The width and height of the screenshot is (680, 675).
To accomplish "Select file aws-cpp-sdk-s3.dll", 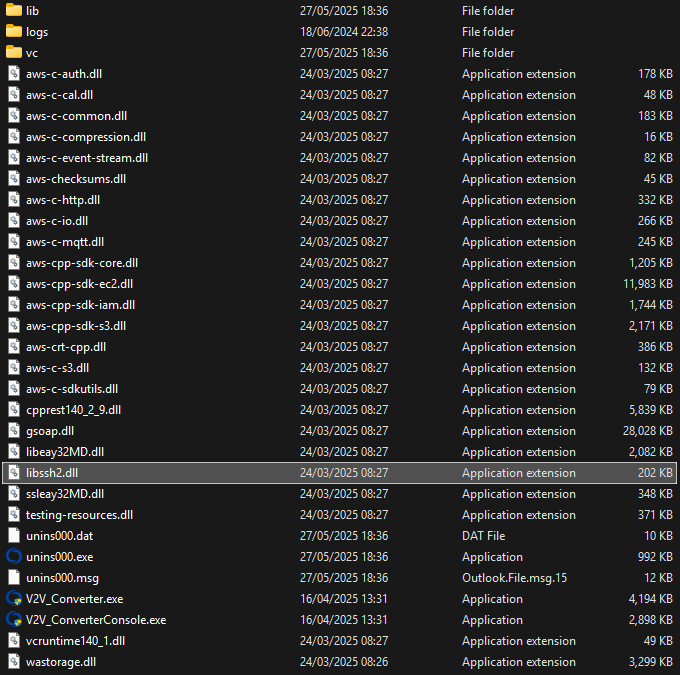I will 76,326.
